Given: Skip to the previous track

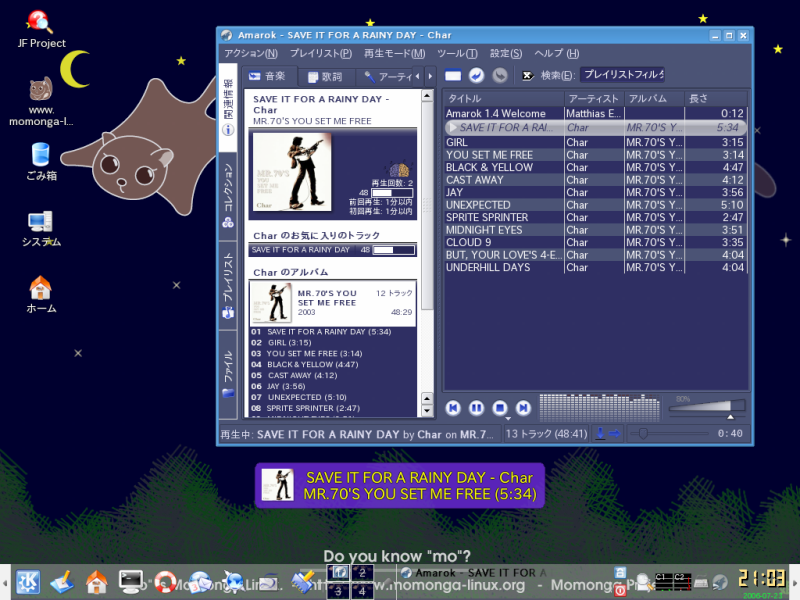Looking at the screenshot, I should tap(453, 408).
